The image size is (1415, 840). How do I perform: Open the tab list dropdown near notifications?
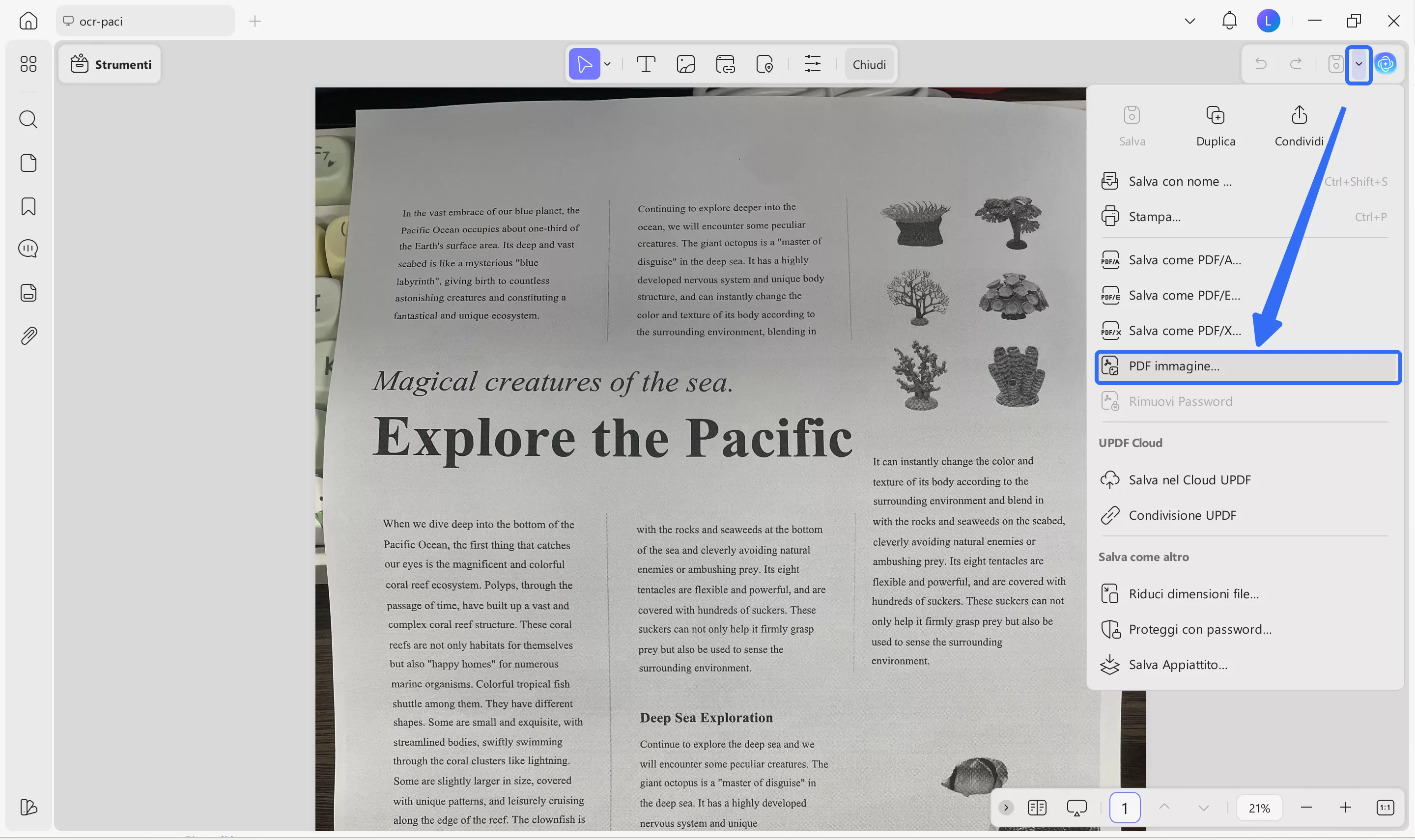[x=1189, y=20]
